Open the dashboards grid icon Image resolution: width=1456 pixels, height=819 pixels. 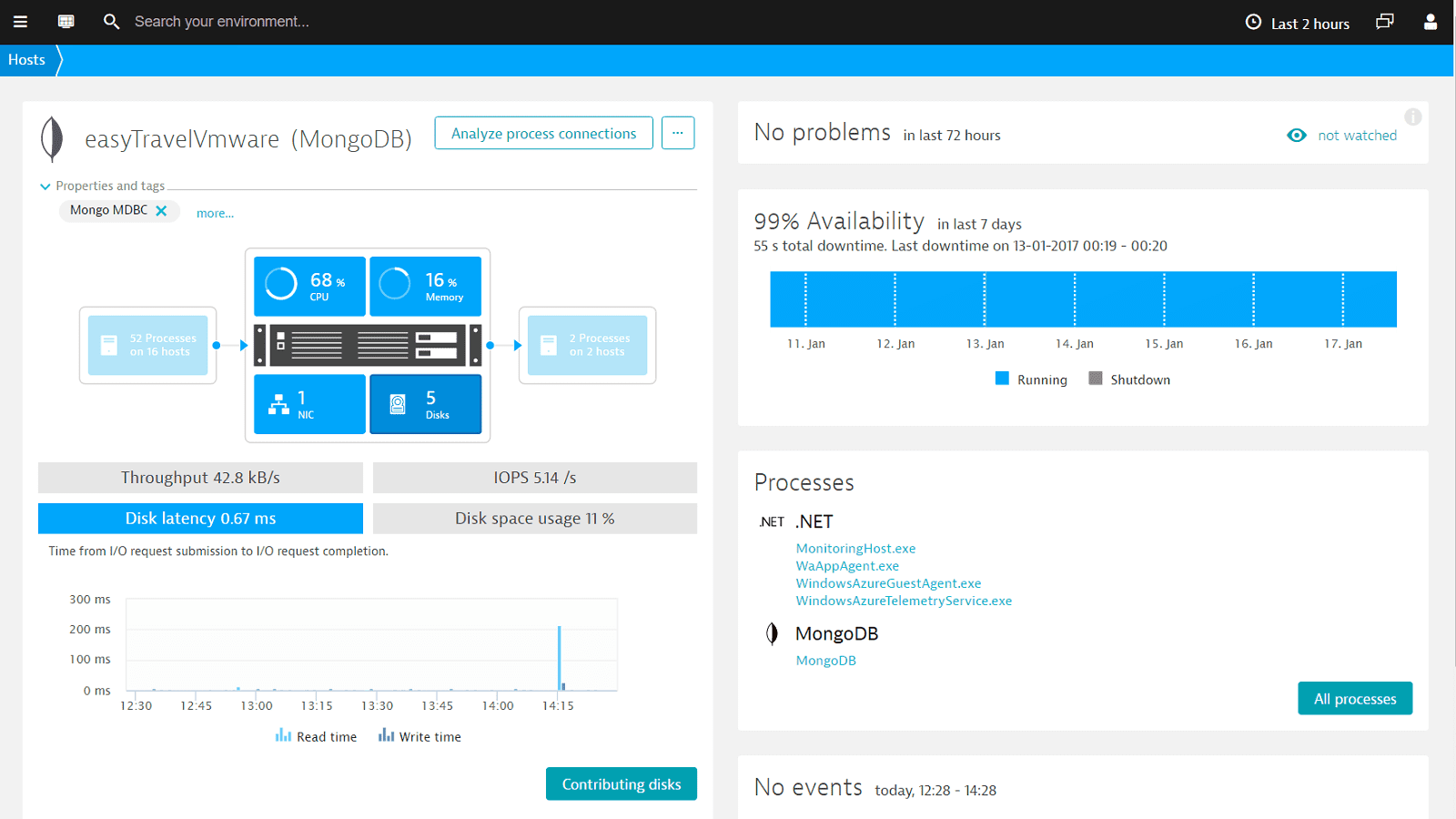pos(66,22)
